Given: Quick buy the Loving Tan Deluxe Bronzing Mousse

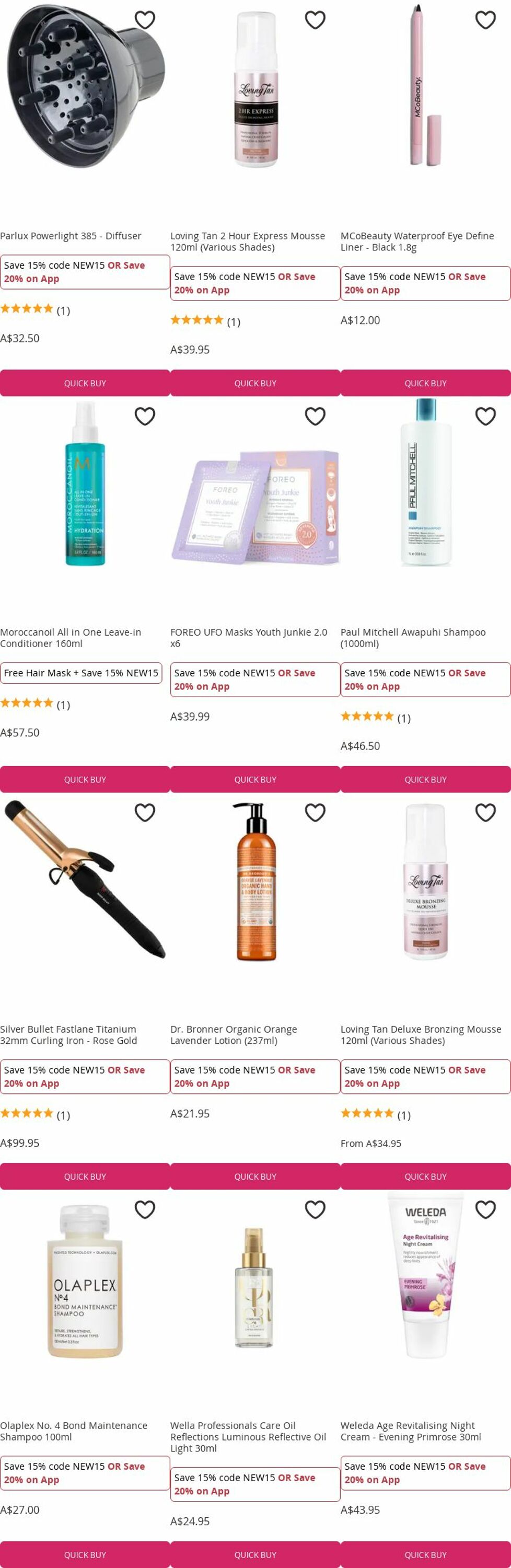Looking at the screenshot, I should click(x=426, y=1176).
